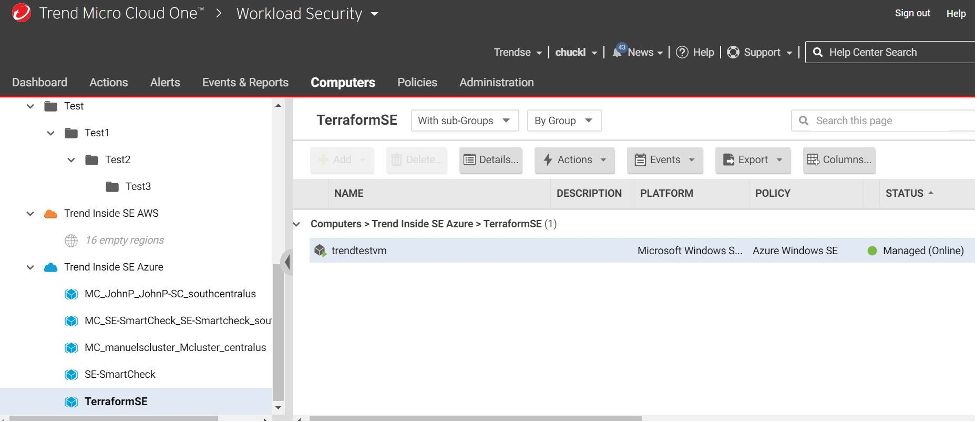
Task: Click the Test3 folder icon
Action: (112, 186)
